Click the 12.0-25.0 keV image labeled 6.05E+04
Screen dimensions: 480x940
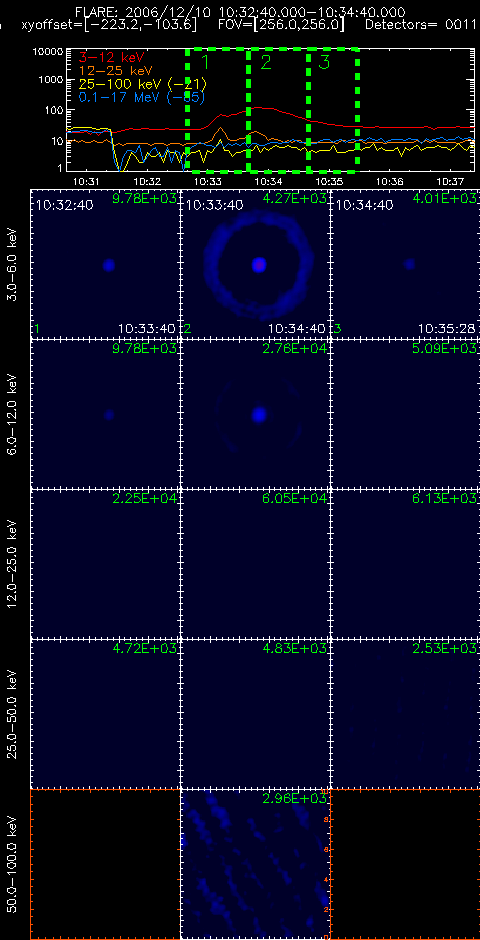click(x=255, y=564)
